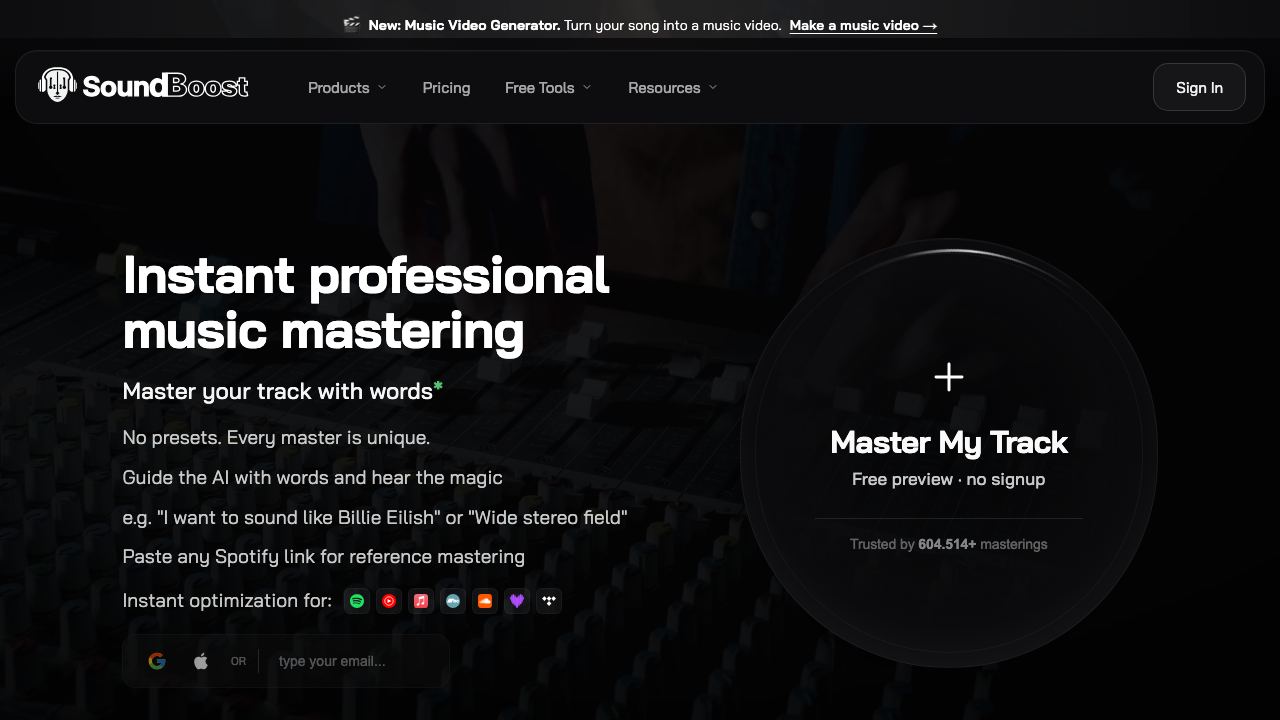Select the Spotify platform icon
Screen dimensions: 1280x720
[x=357, y=601]
